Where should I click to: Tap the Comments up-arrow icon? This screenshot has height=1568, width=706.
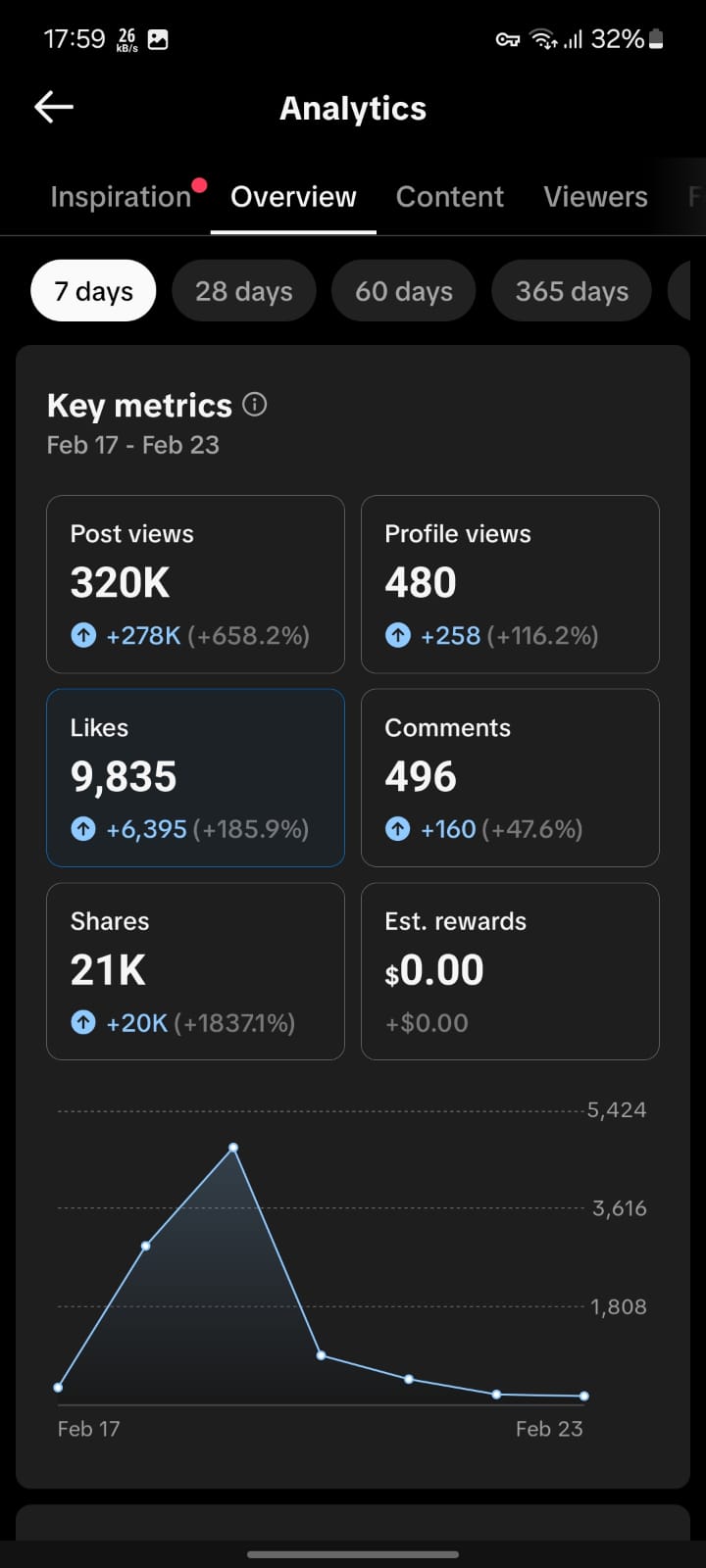(397, 829)
